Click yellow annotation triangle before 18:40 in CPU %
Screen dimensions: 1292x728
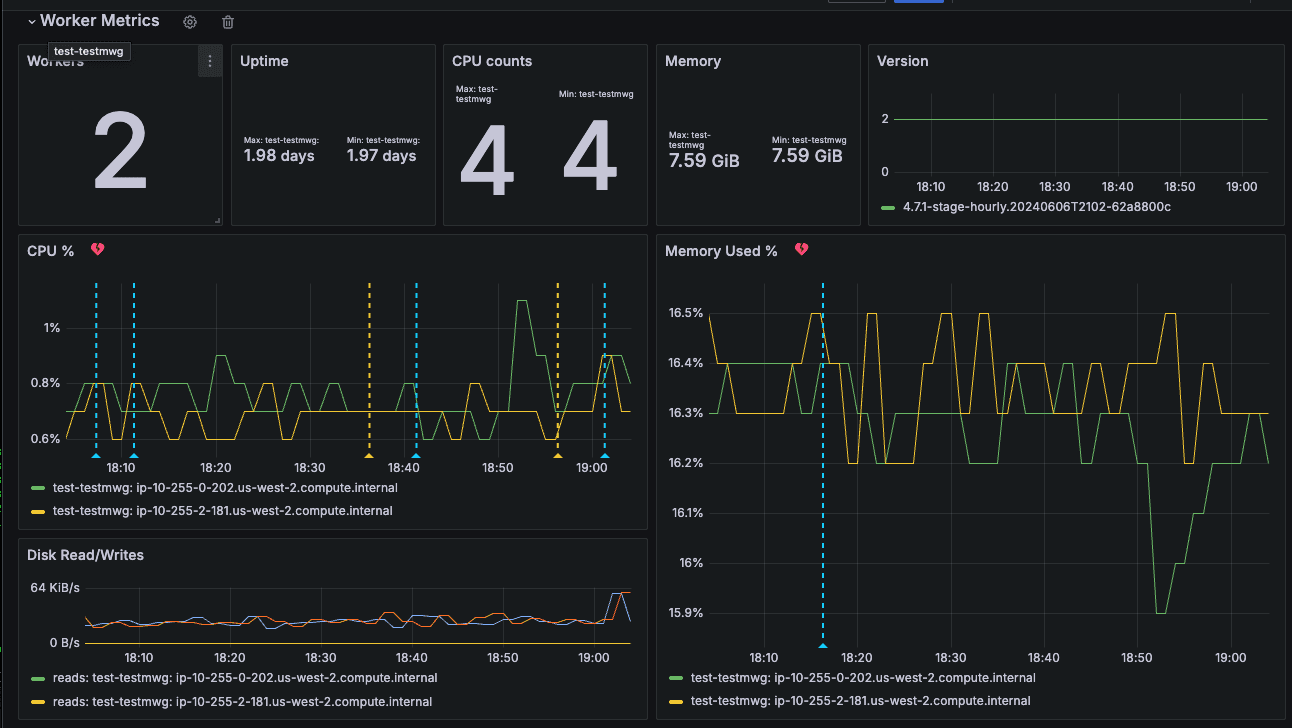[x=369, y=456]
